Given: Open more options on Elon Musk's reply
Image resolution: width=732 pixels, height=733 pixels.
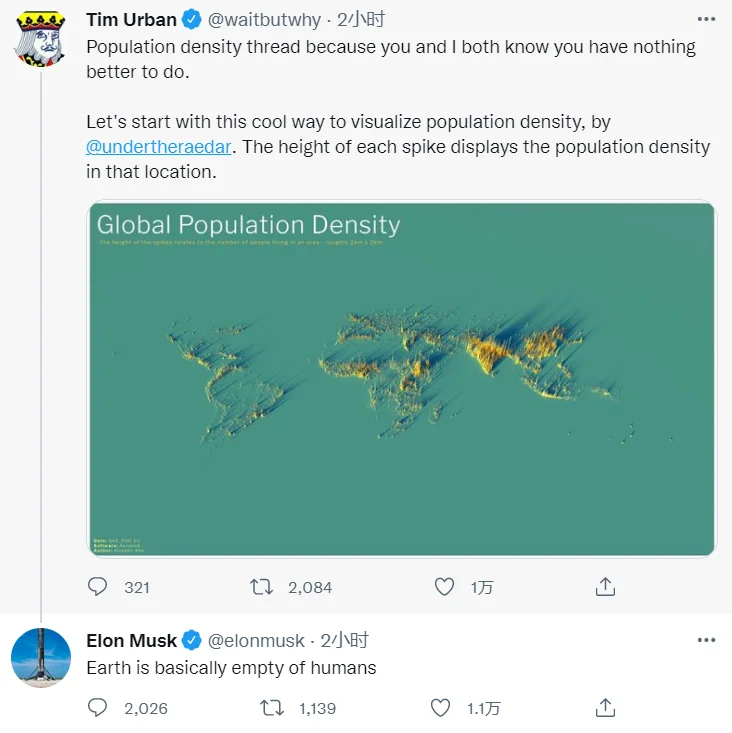Looking at the screenshot, I should pos(706,640).
